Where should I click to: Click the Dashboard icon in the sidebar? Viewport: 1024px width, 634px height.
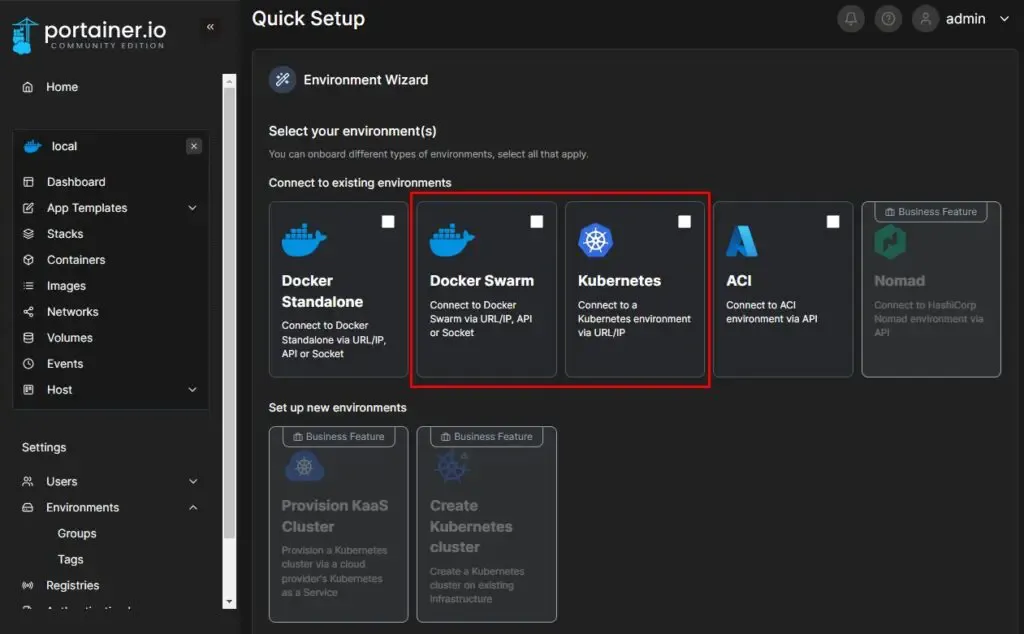tap(28, 182)
